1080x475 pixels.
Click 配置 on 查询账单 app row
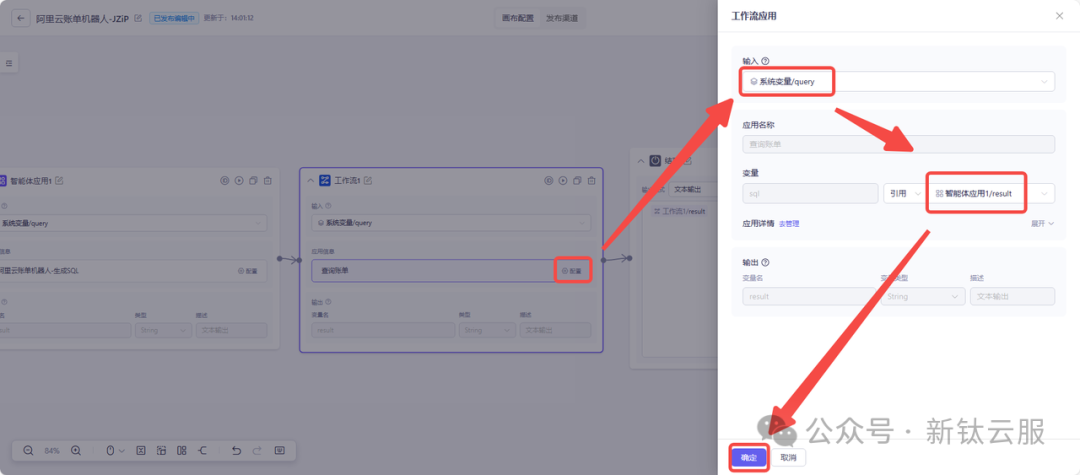[x=572, y=271]
